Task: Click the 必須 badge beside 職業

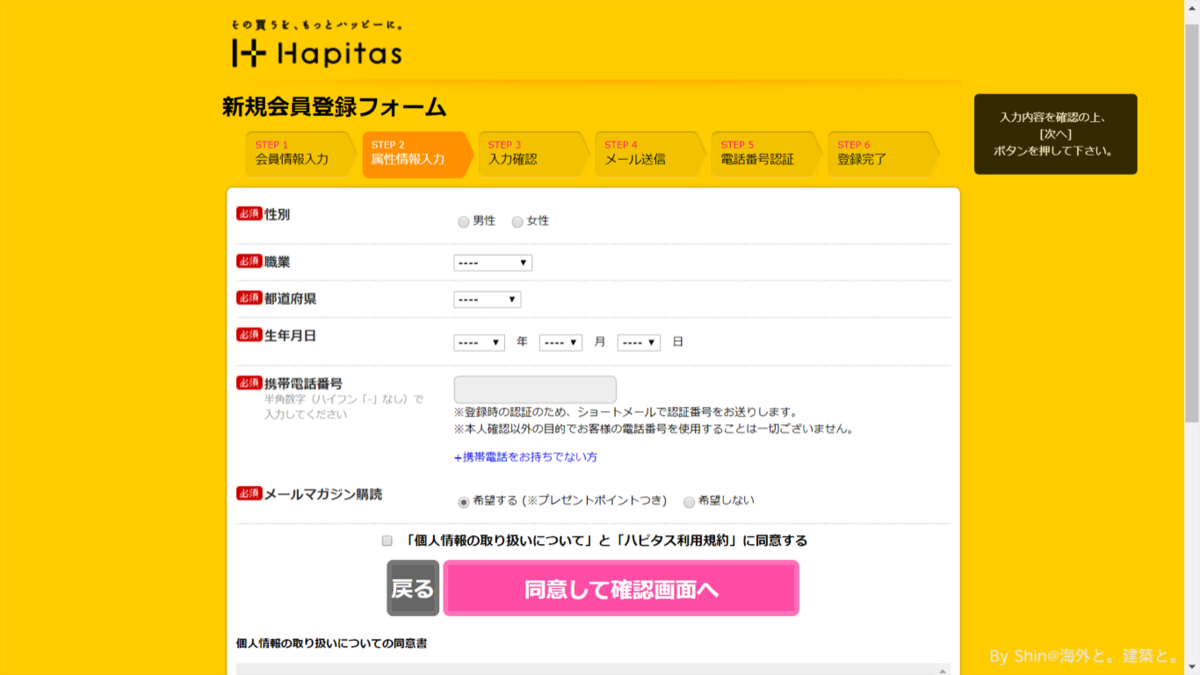Action: pos(249,261)
